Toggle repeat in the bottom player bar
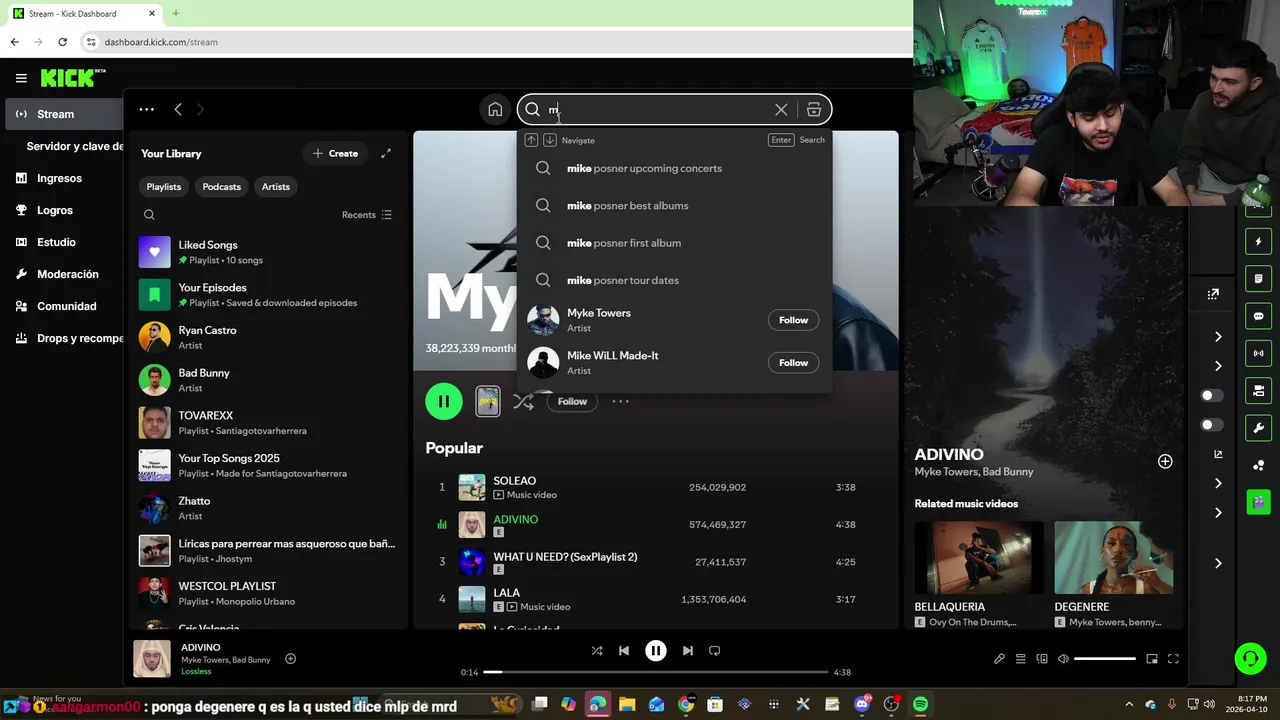Image resolution: width=1280 pixels, height=720 pixels. click(715, 650)
